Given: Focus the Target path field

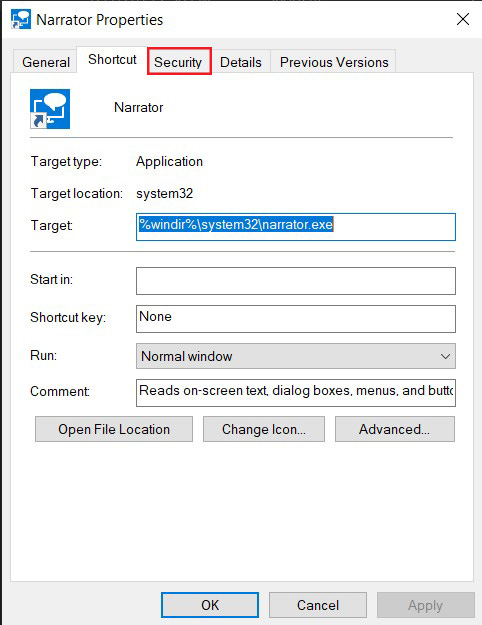Looking at the screenshot, I should (x=295, y=227).
